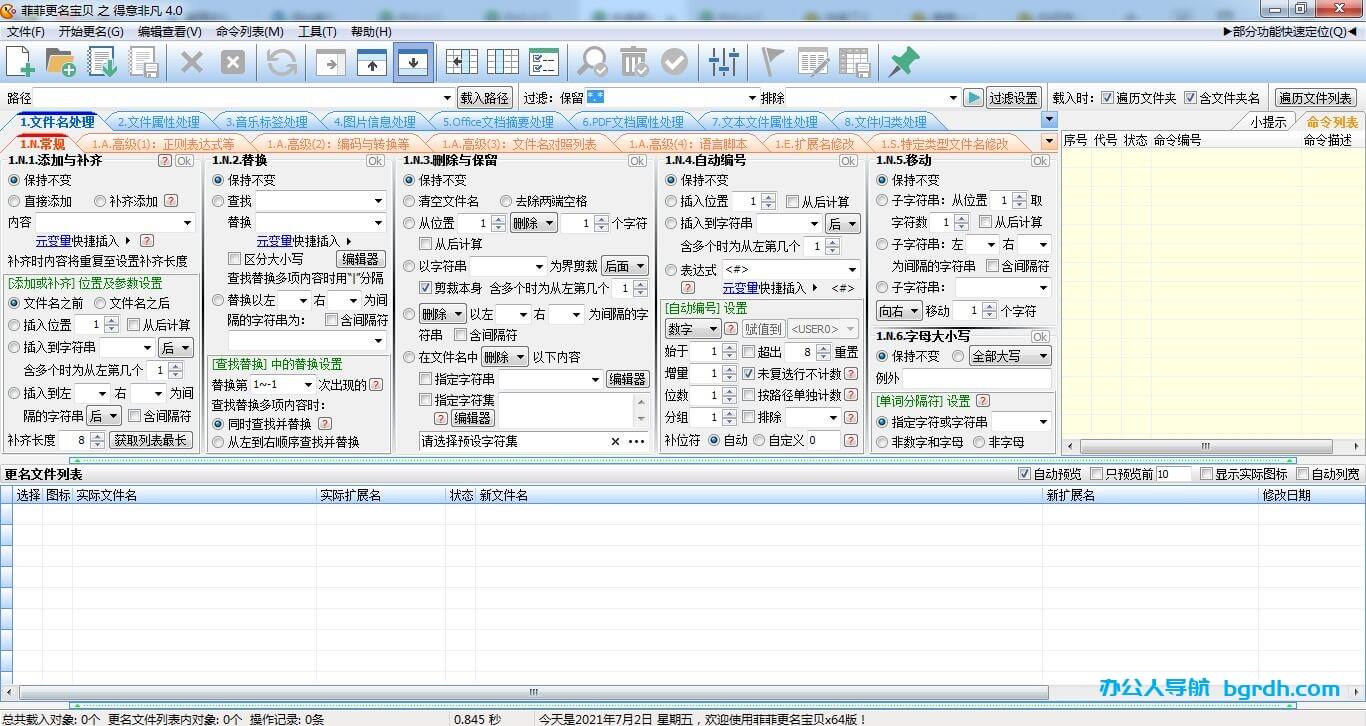Viewport: 1366px width, 726px height.
Task: Click the add folder toolbar icon
Action: point(62,62)
